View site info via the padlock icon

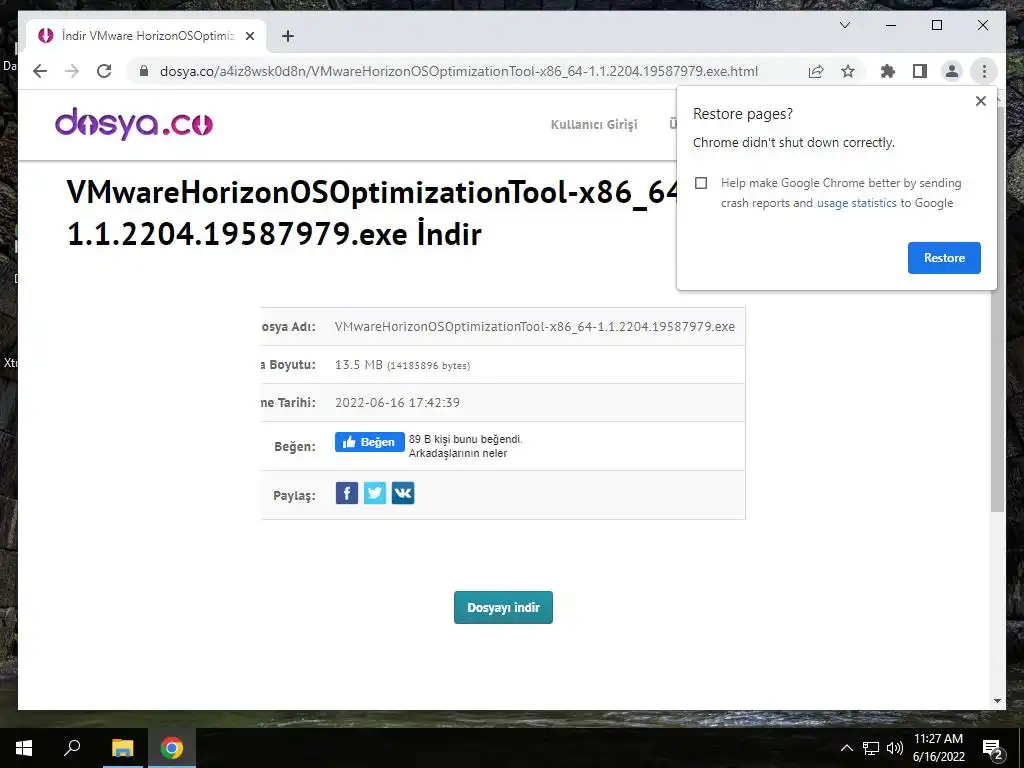click(144, 71)
